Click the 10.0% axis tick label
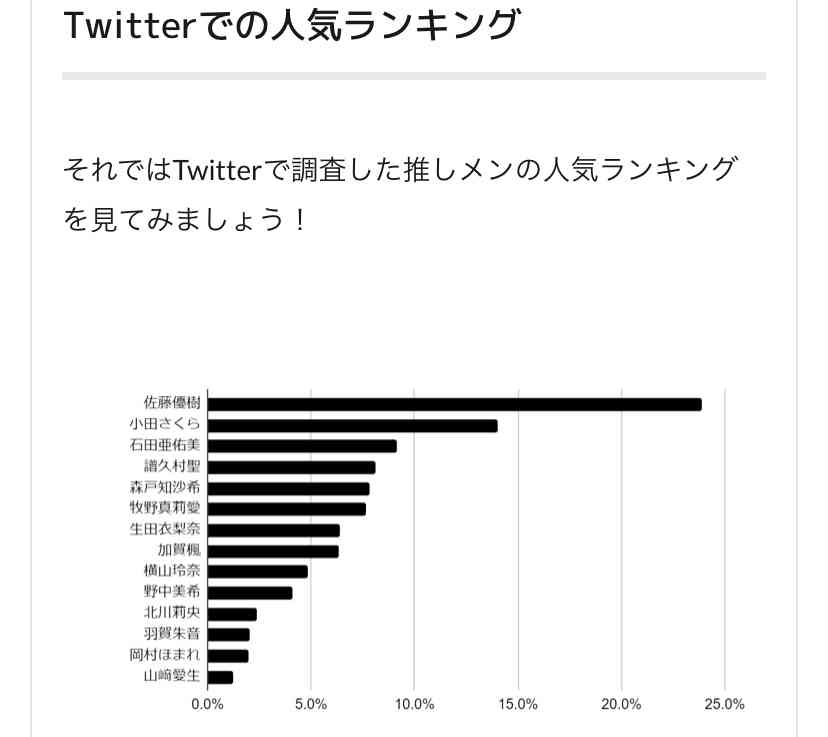This screenshot has height=737, width=828. pos(415,704)
